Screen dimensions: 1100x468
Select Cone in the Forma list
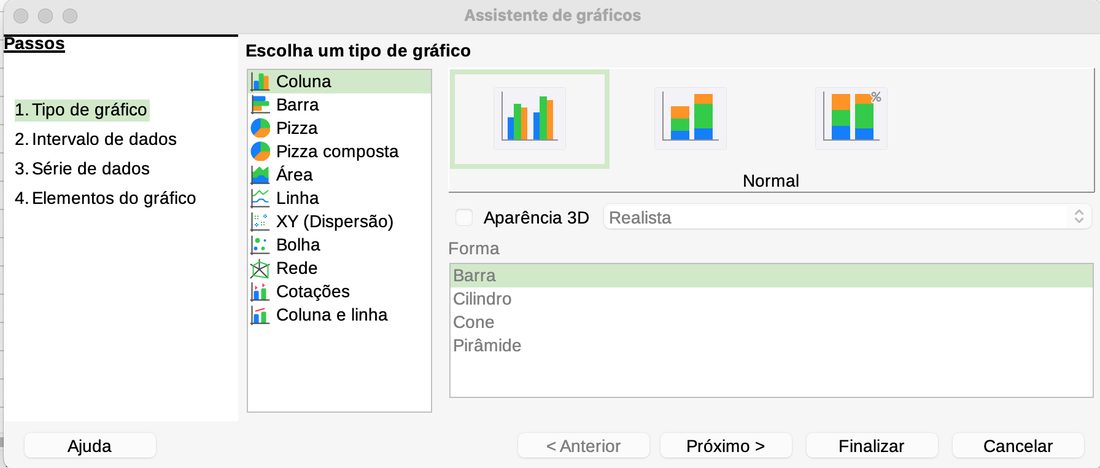pyautogui.click(x=771, y=322)
